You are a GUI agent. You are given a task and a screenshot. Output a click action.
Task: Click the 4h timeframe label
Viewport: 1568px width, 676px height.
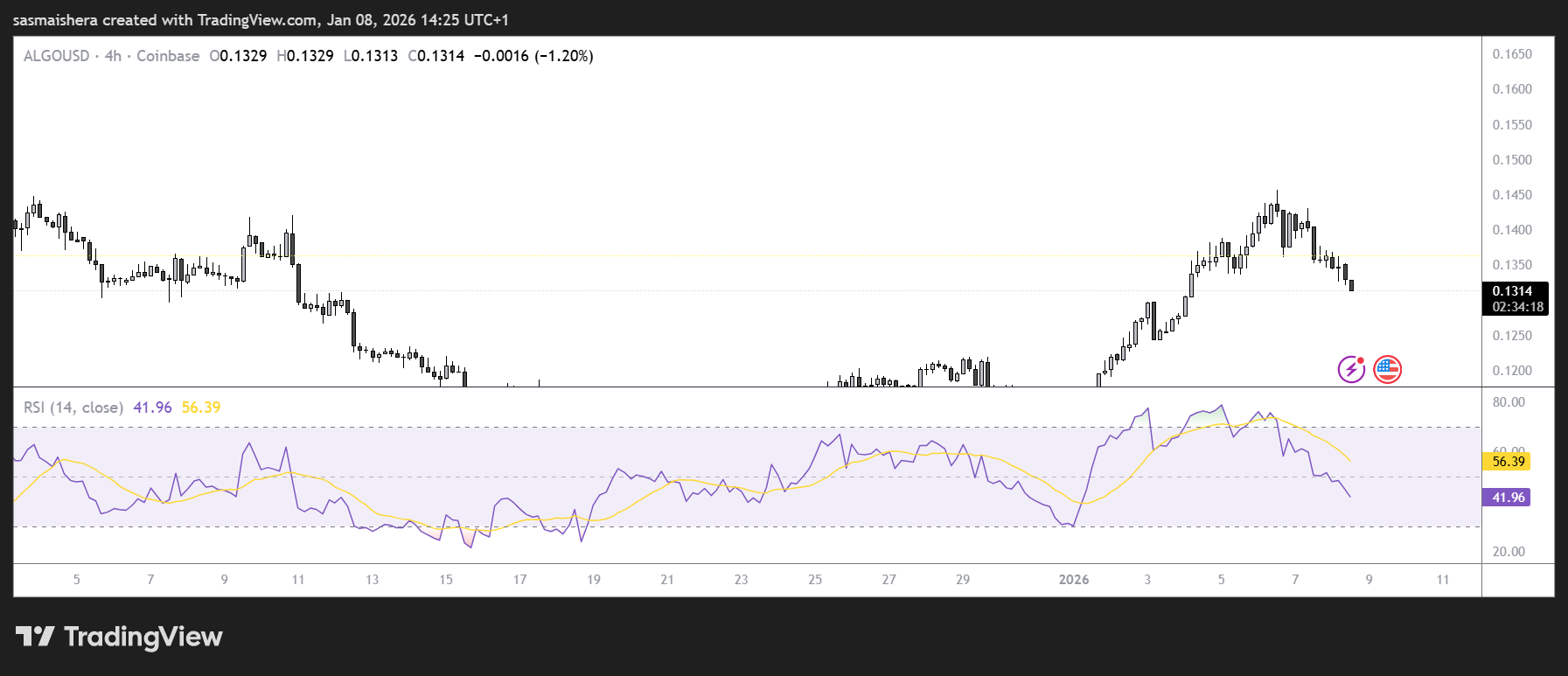coord(113,56)
